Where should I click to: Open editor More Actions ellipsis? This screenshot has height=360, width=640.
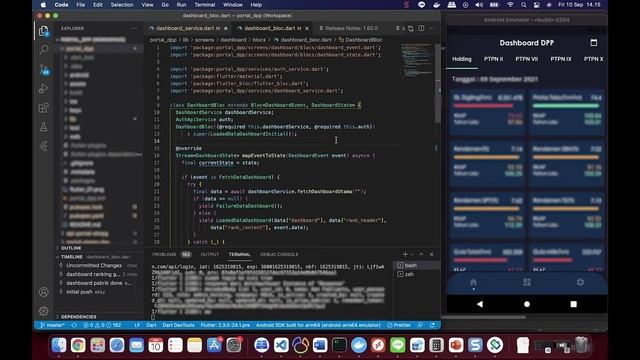tap(432, 28)
